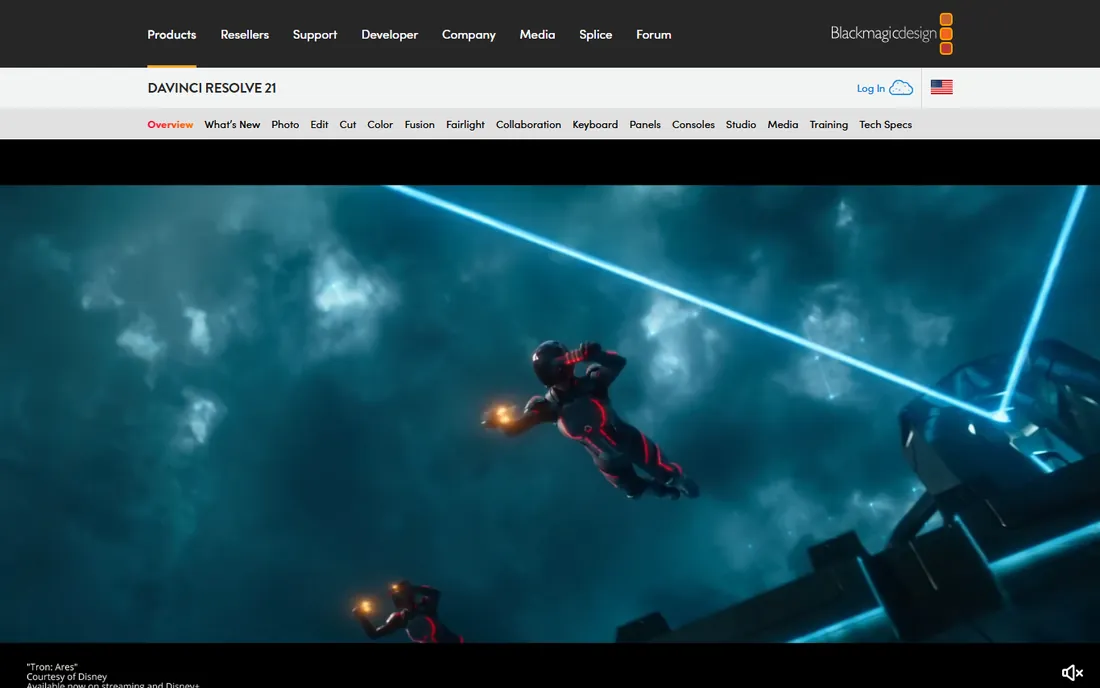This screenshot has height=688, width=1100.
Task: Switch to the Studio tab
Action: point(741,124)
